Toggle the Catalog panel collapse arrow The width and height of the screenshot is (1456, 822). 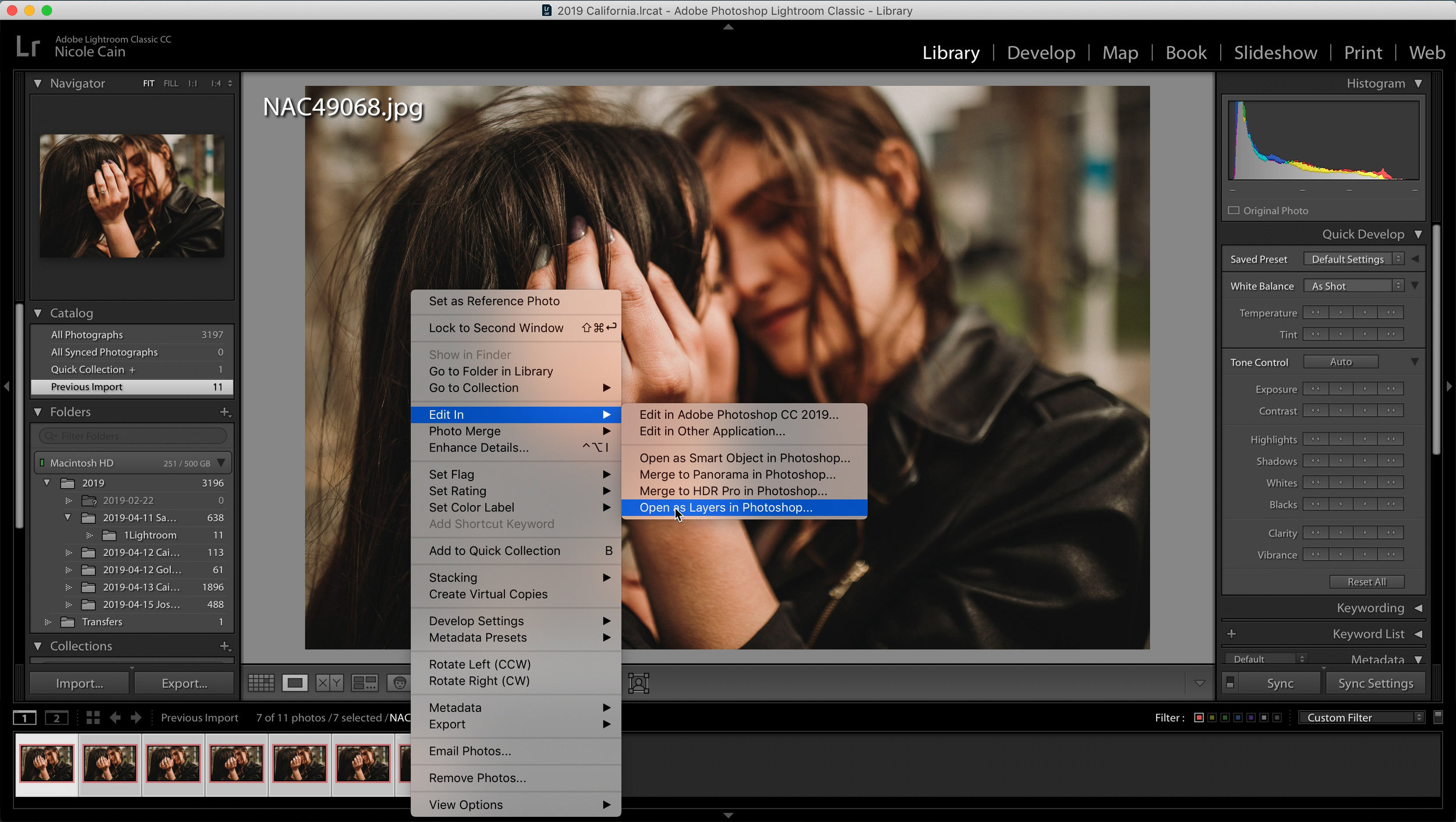37,312
